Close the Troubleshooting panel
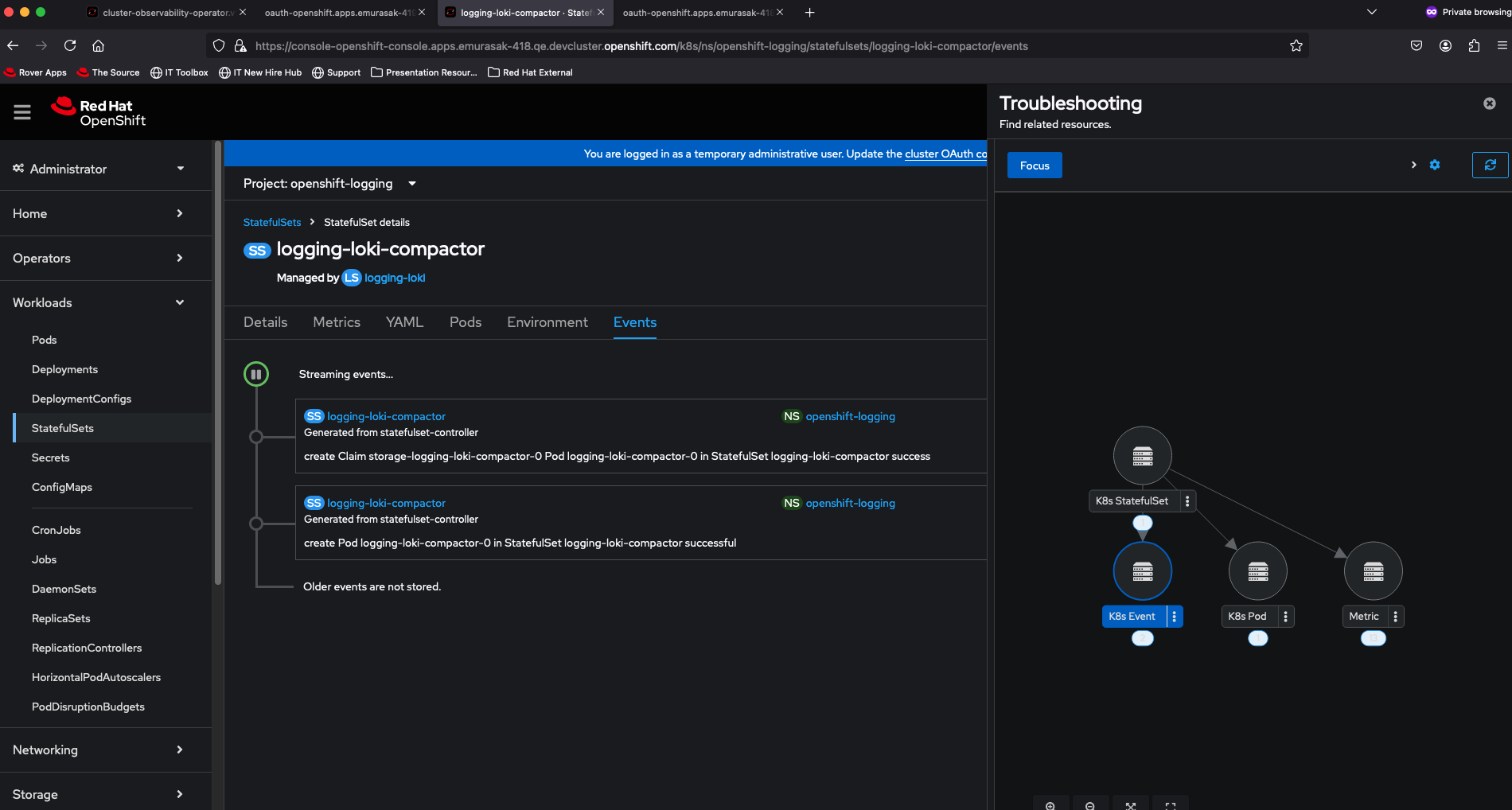1512x810 pixels. click(1490, 103)
